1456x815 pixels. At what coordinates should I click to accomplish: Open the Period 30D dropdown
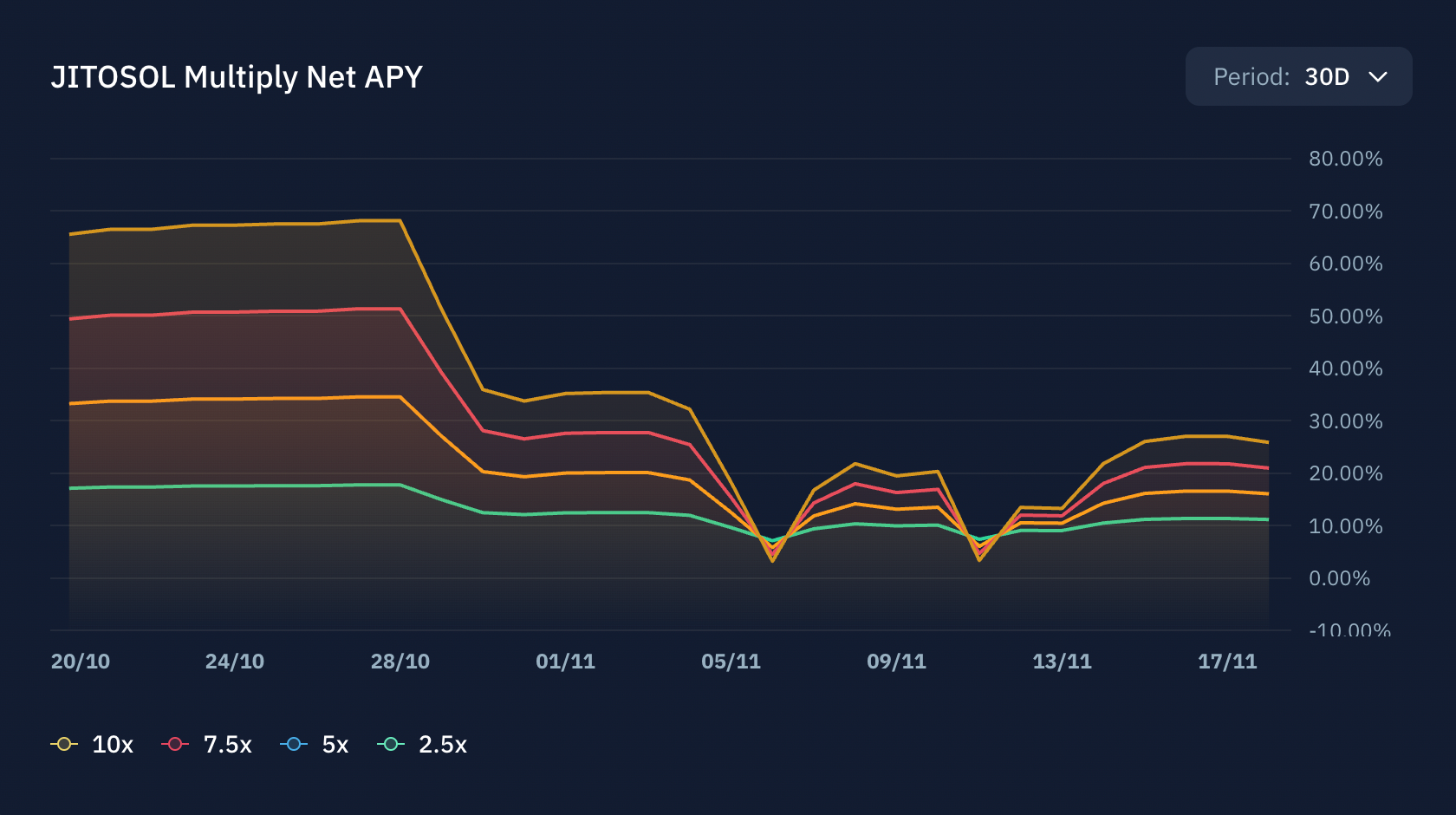[x=1298, y=76]
